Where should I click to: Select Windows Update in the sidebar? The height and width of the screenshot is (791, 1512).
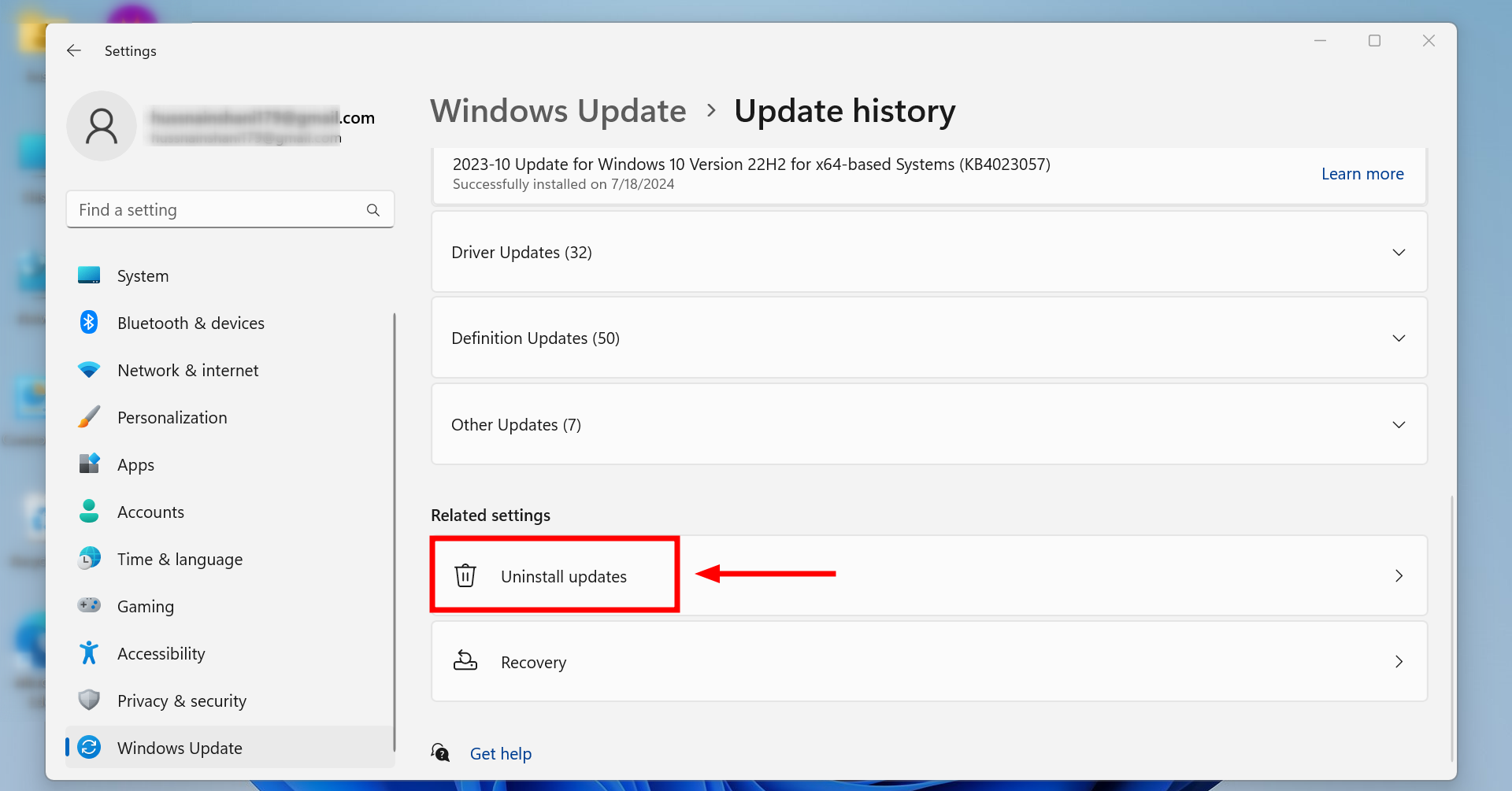180,748
